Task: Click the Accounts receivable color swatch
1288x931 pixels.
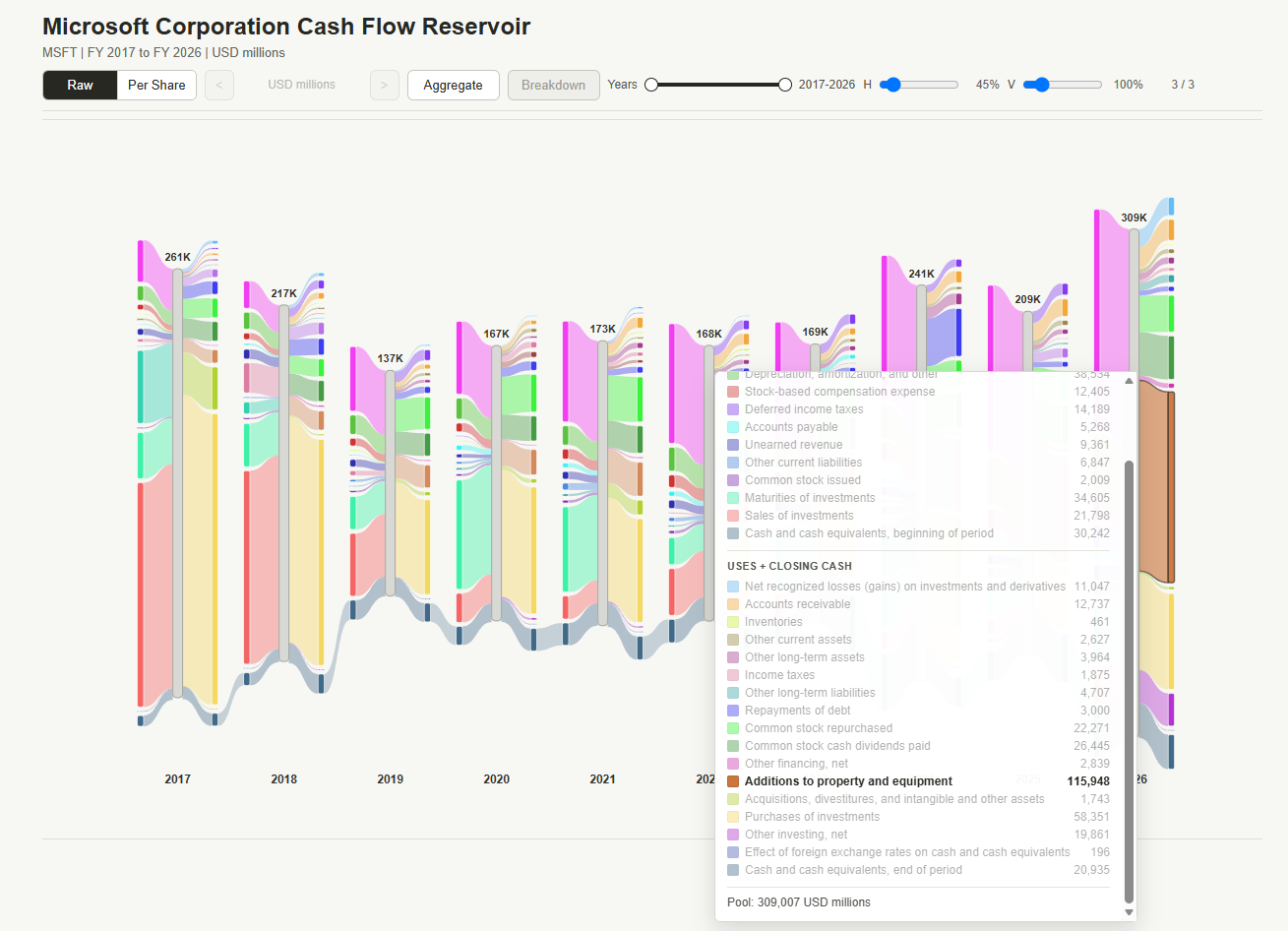Action: coord(733,604)
